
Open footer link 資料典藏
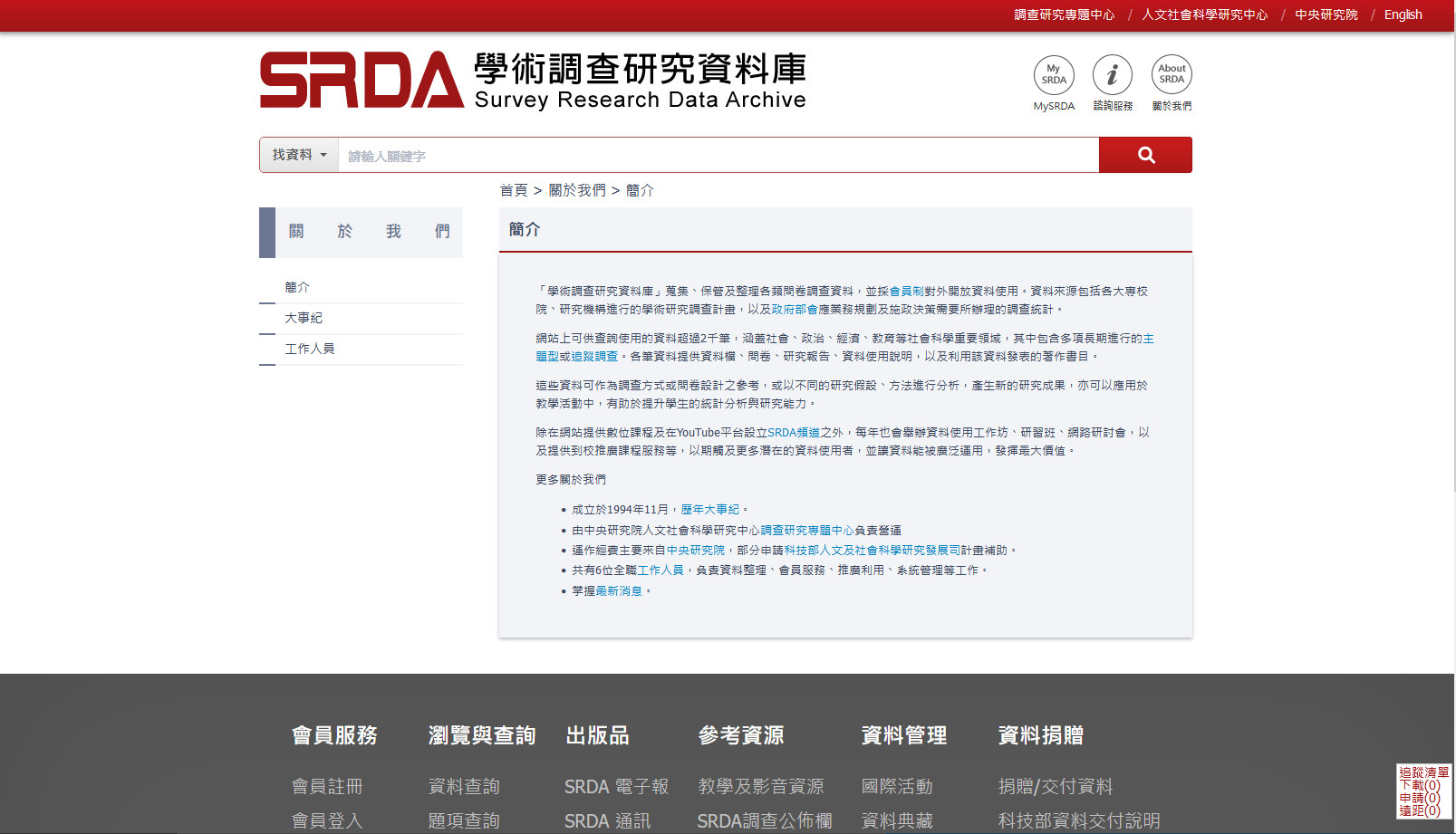click(897, 821)
